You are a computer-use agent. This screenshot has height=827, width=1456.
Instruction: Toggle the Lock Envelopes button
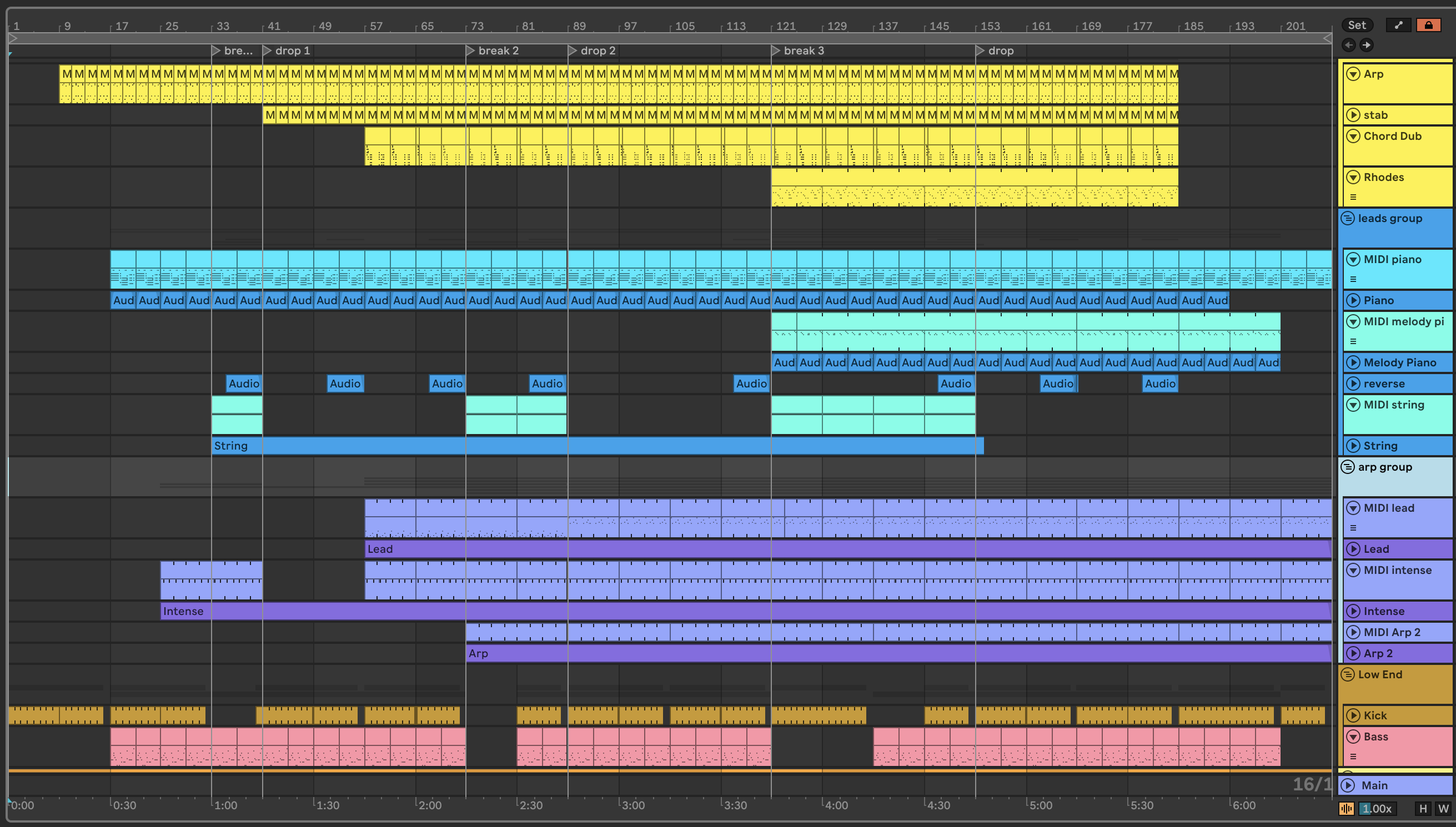[x=1428, y=25]
